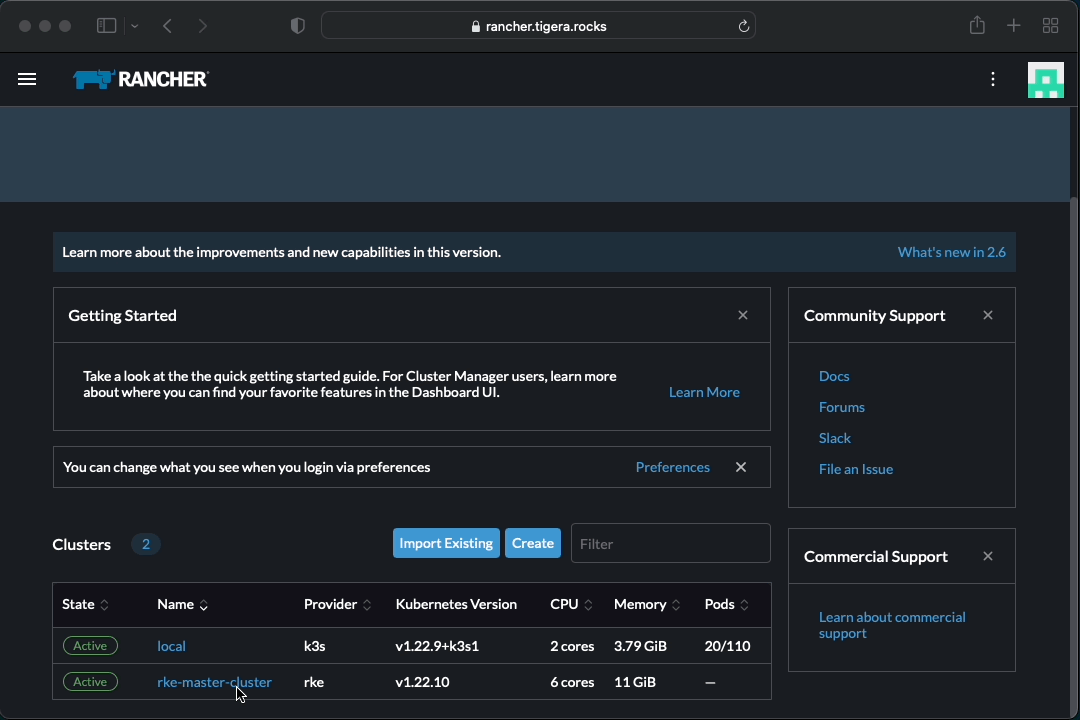Click Active badge in rke-master-cluster row
1080x720 pixels.
click(90, 681)
